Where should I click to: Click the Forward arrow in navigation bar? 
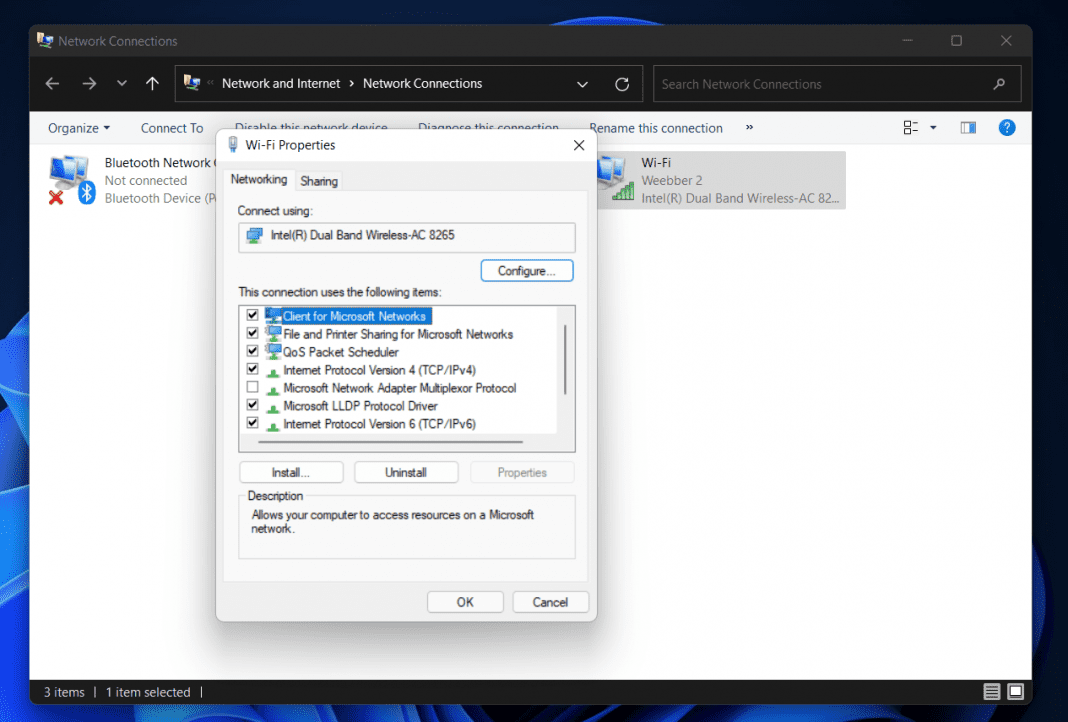tap(89, 84)
